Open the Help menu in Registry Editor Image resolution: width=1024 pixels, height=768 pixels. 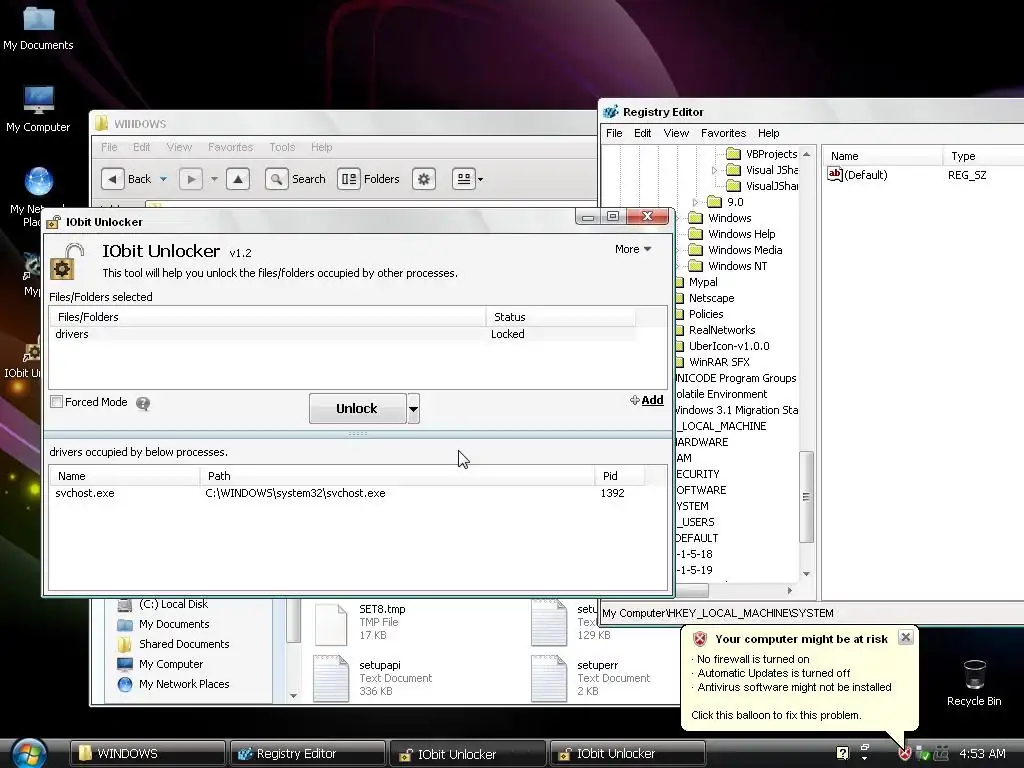point(769,133)
